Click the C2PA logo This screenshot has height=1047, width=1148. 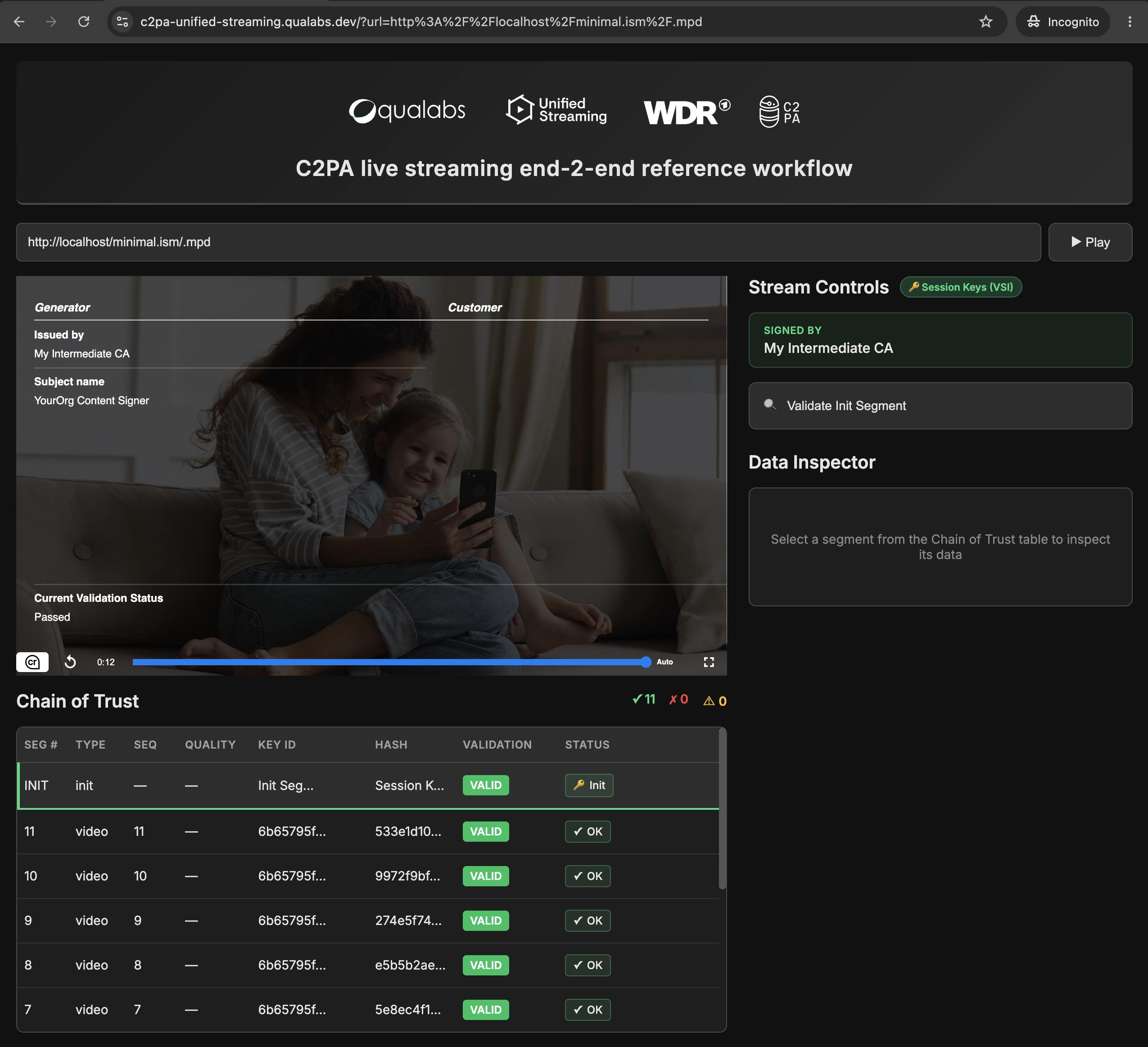(x=780, y=112)
